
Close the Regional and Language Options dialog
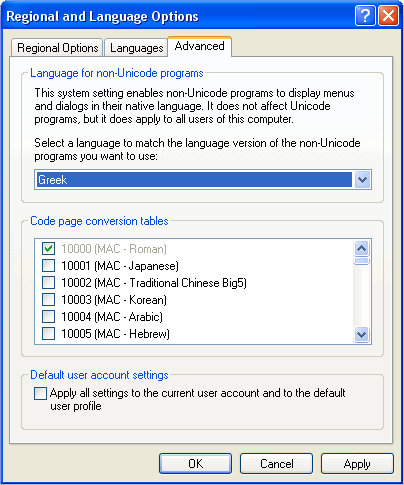click(x=388, y=15)
